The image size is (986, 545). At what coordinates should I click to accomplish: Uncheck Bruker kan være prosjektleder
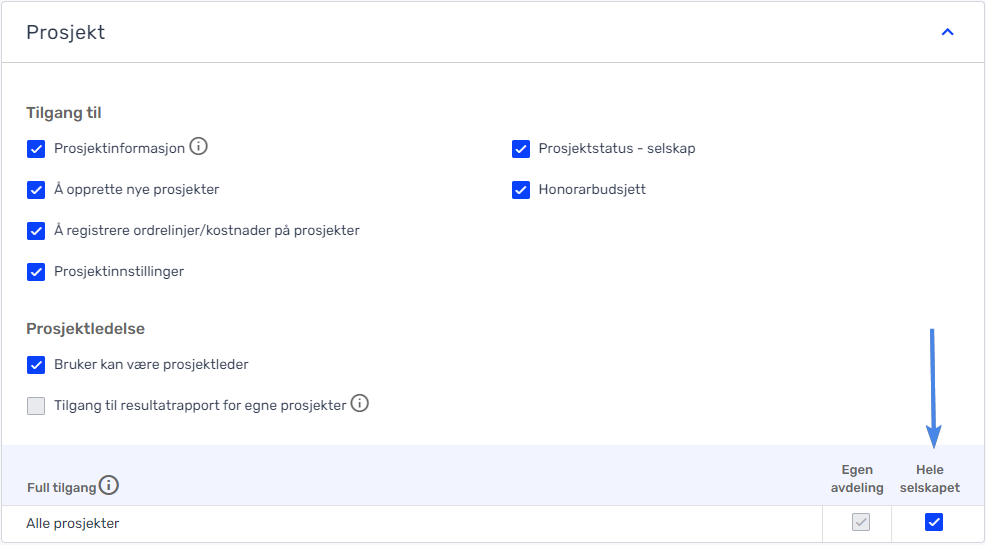[36, 365]
